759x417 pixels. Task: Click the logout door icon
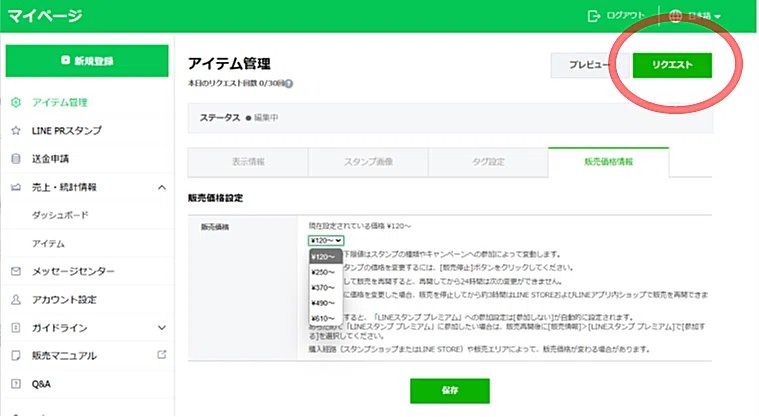[x=593, y=16]
